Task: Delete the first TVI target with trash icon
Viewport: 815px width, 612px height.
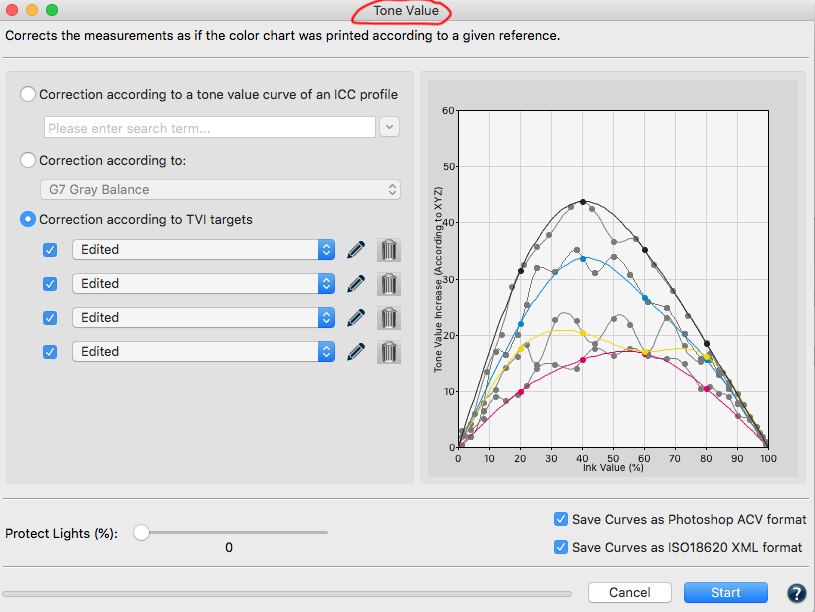Action: tap(389, 250)
